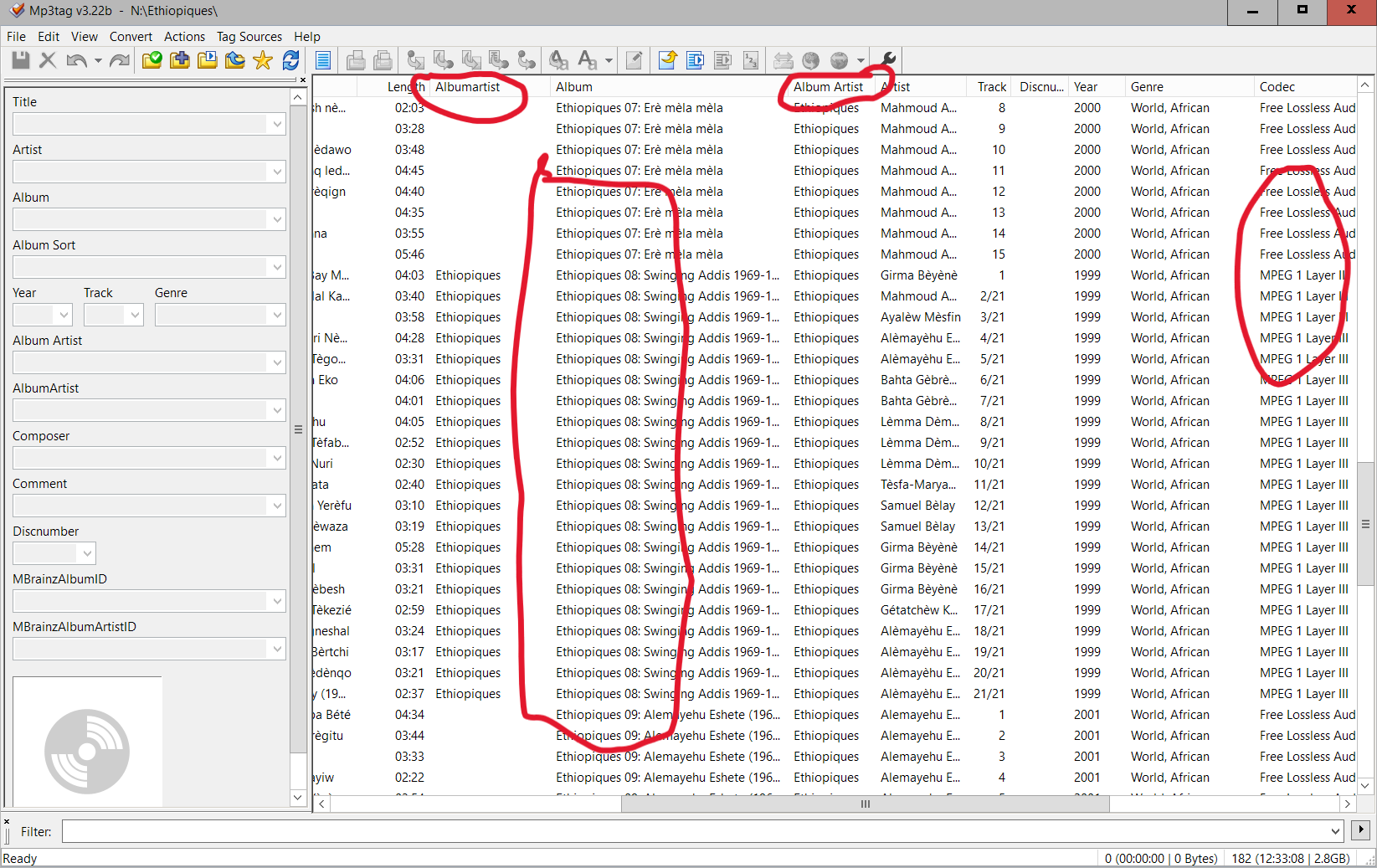This screenshot has width=1377, height=868.
Task: Click the Actions icon with letters
Action: click(x=558, y=60)
